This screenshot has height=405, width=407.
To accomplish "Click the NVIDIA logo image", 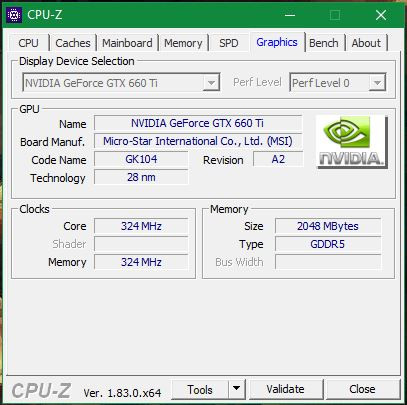I will [352, 142].
